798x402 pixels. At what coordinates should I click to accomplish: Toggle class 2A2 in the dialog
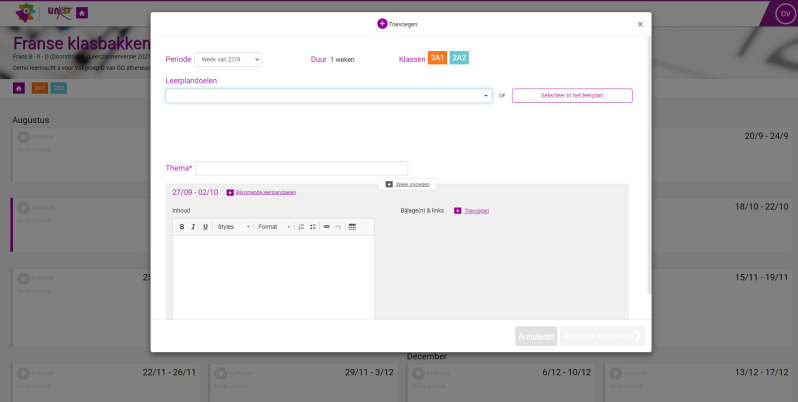(x=459, y=58)
